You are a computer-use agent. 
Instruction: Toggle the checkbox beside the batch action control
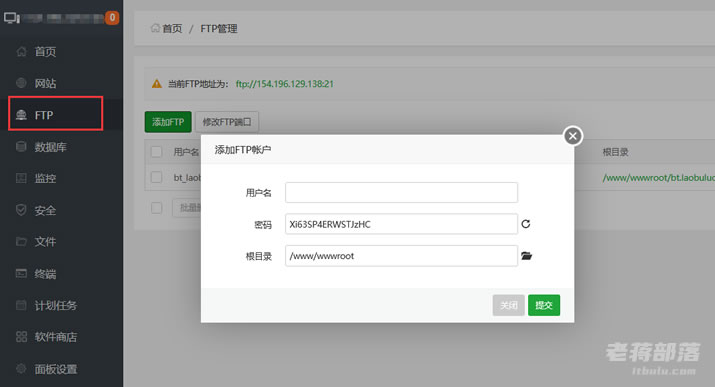(156, 208)
